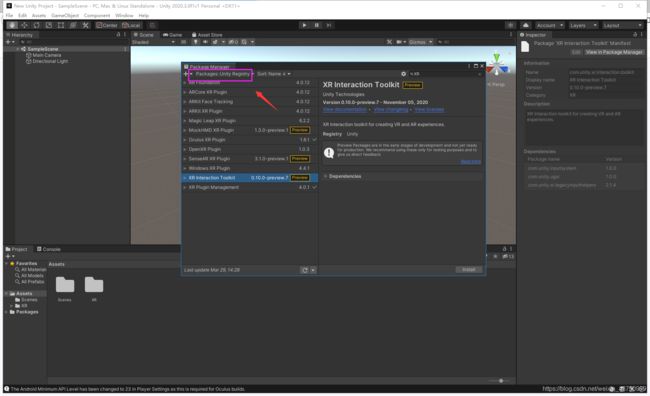Open the Packages: Unity Registry dropdown
The width and height of the screenshot is (650, 396).
coord(222,74)
